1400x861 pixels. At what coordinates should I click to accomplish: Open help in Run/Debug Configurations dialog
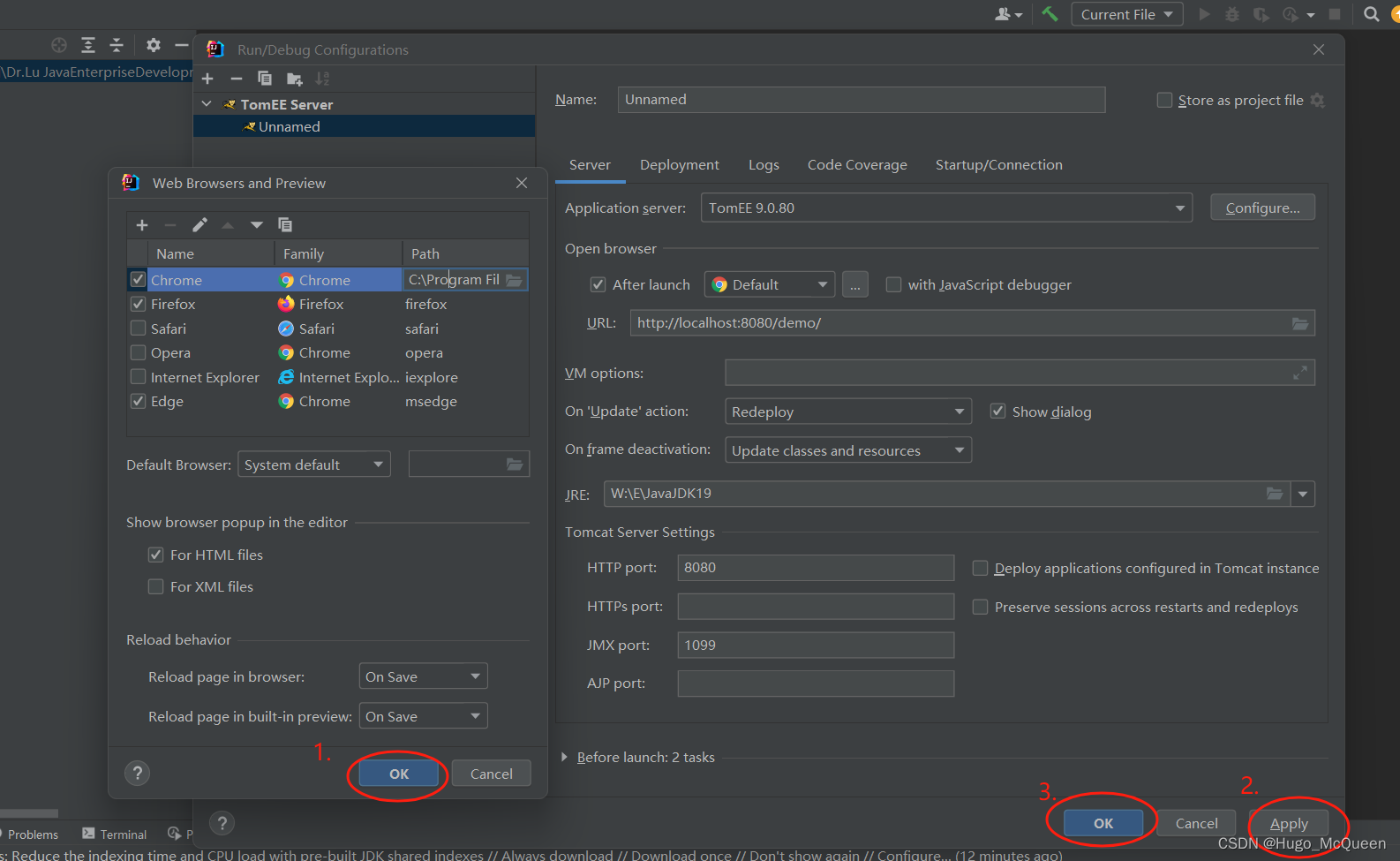coord(222,823)
